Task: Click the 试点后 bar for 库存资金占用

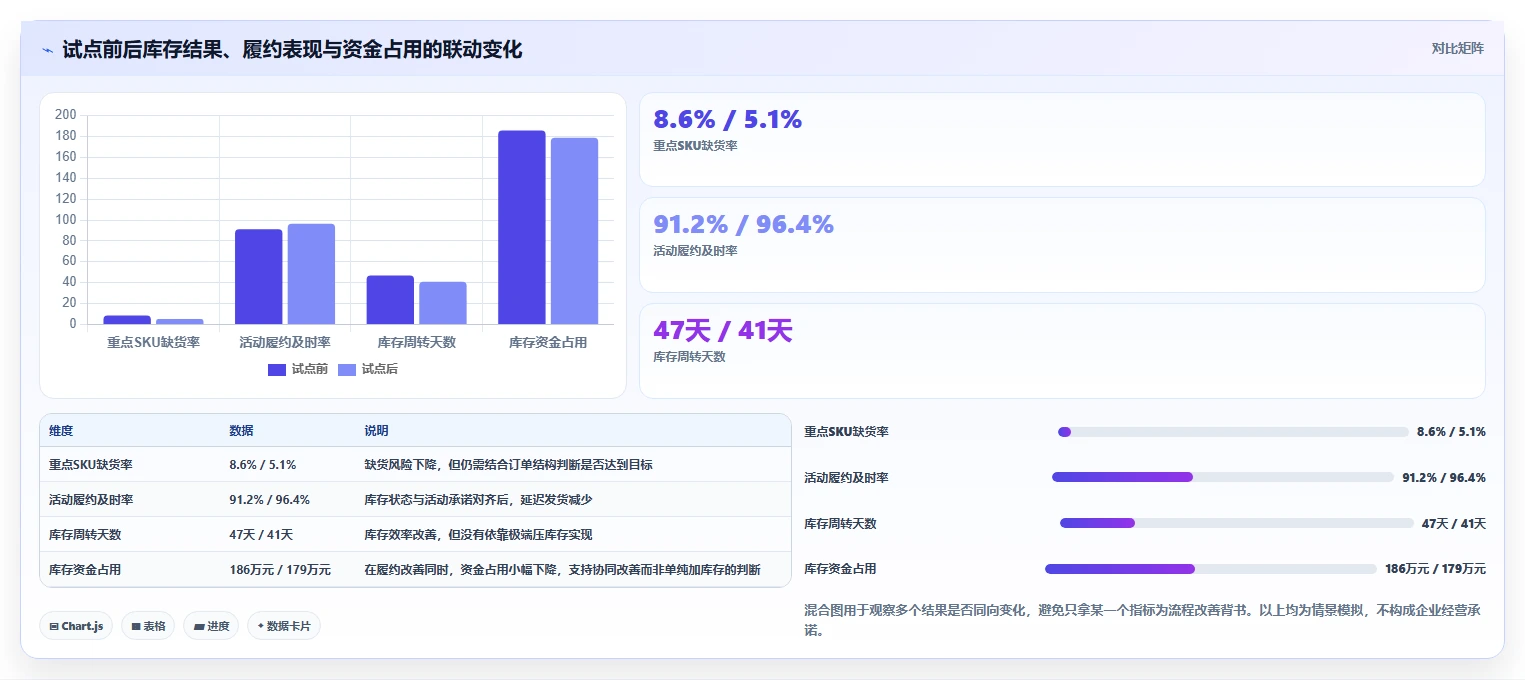Action: tap(574, 231)
